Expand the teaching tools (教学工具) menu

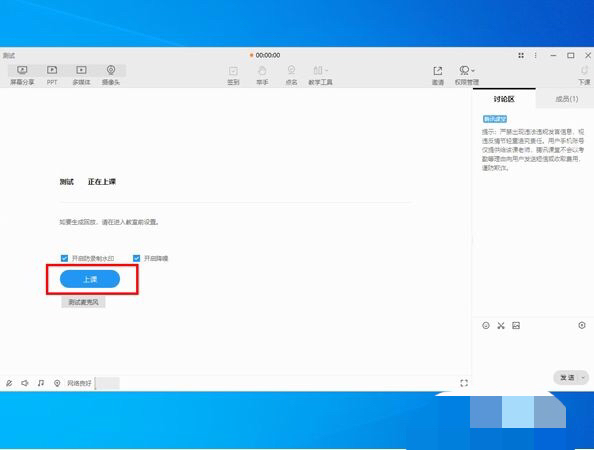(320, 75)
